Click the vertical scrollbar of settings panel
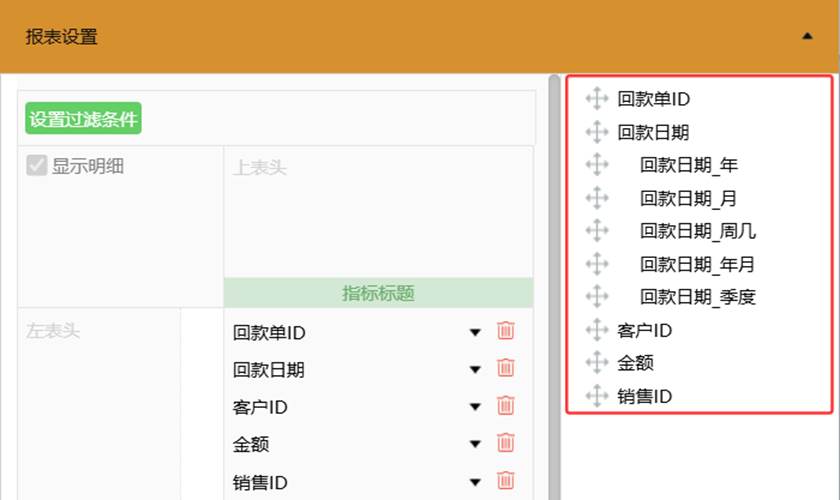Viewport: 840px width, 500px height. click(554, 287)
